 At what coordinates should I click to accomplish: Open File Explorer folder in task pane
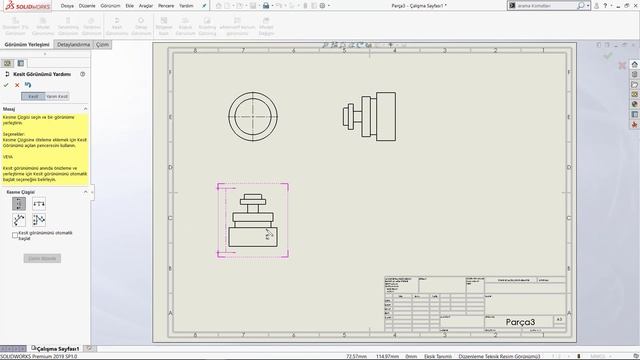634,84
